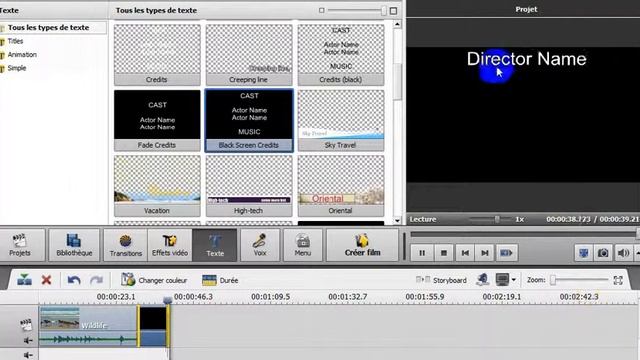Click the Director Name preview text
The image size is (640, 360).
pos(527,59)
